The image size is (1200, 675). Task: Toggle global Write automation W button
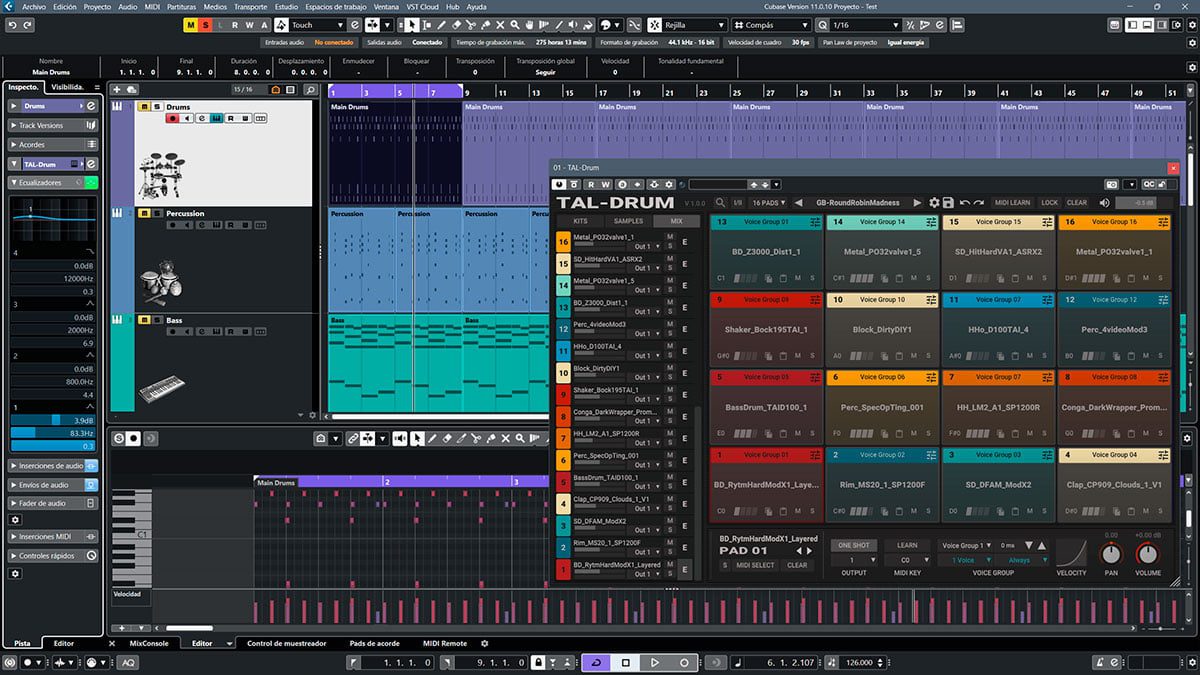pyautogui.click(x=250, y=24)
